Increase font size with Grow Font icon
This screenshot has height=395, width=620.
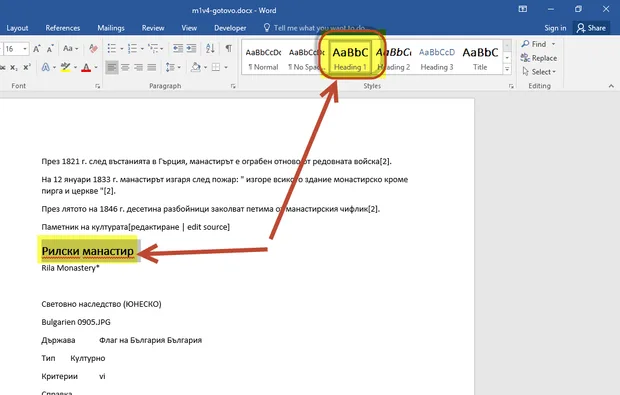[x=36, y=49]
